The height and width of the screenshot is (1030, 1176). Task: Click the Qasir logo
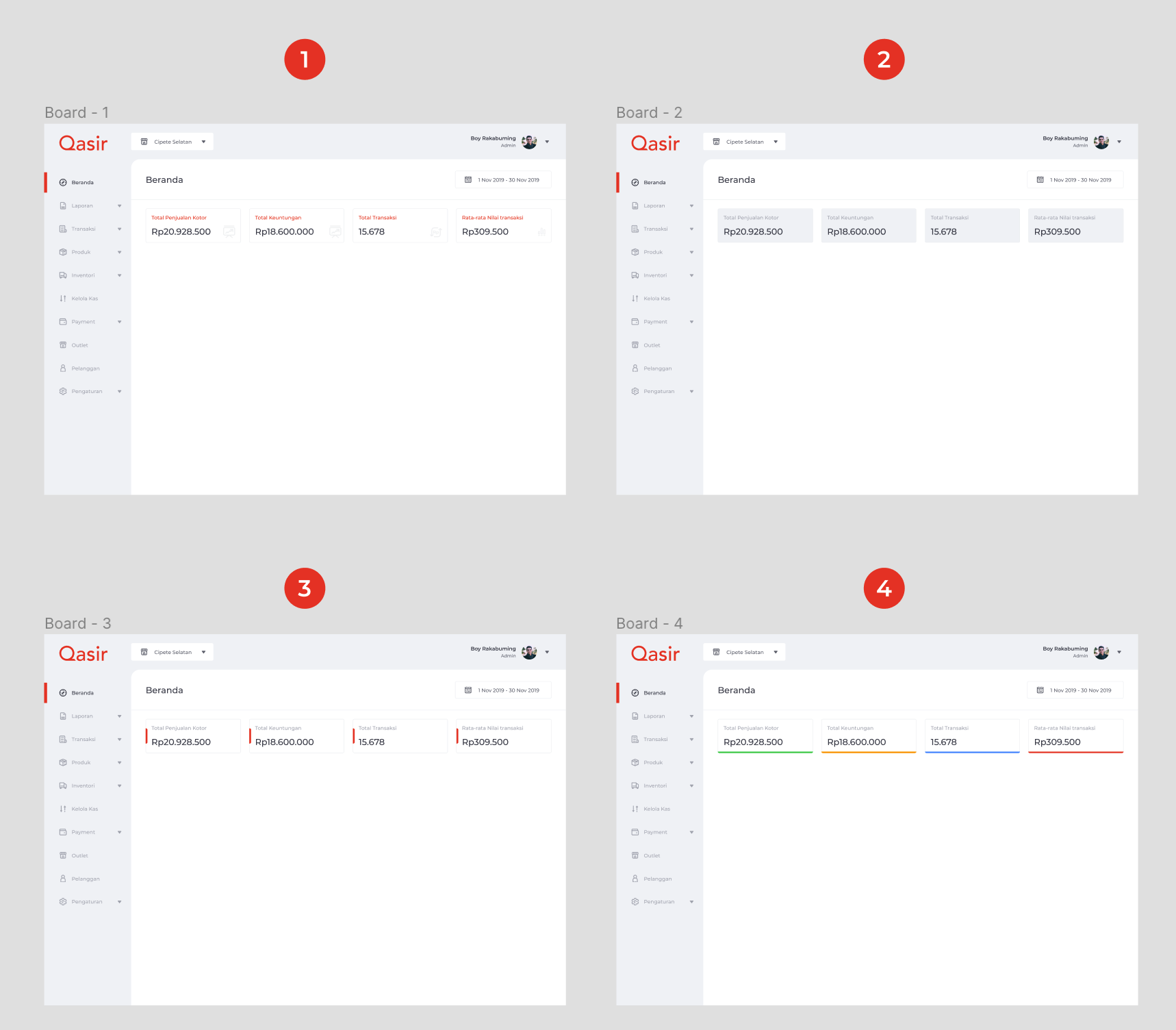pos(83,144)
